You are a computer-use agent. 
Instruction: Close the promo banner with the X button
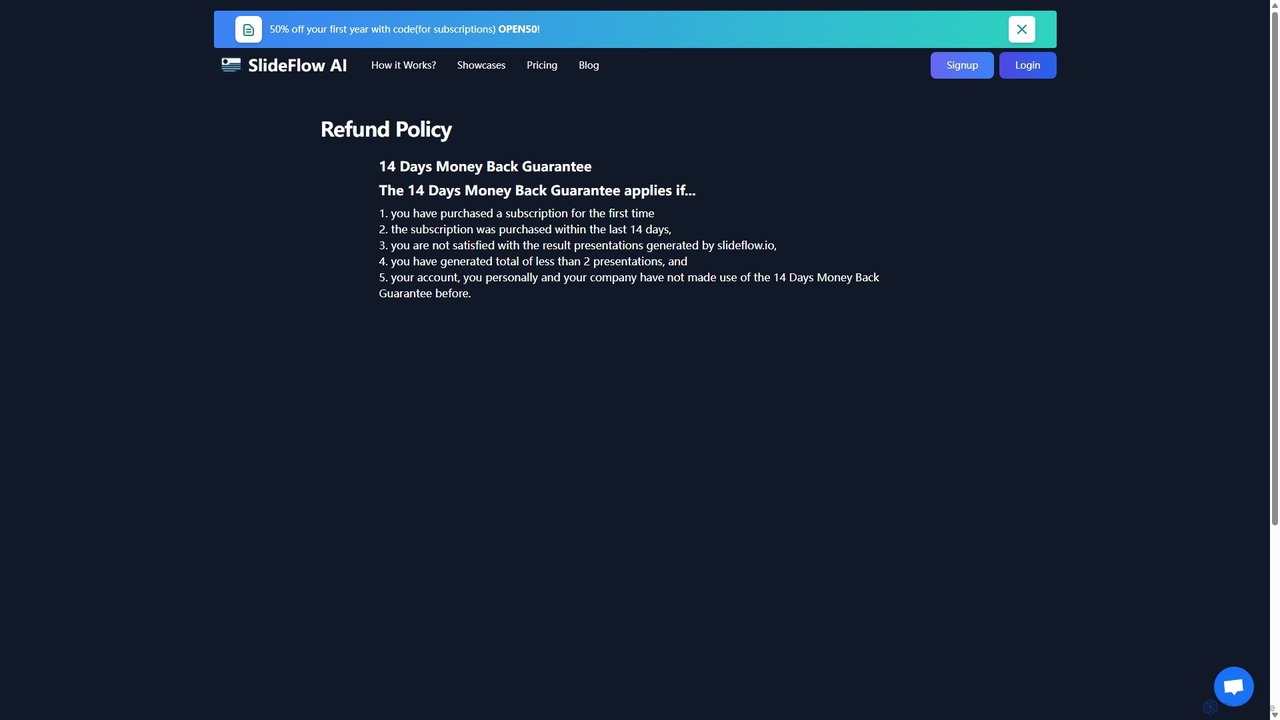(1021, 29)
